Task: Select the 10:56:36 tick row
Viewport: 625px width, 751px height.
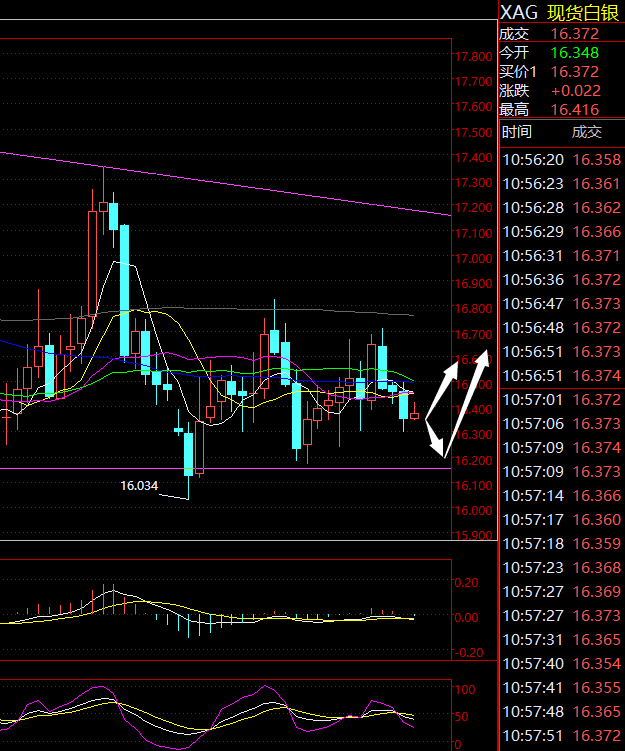Action: [562, 279]
